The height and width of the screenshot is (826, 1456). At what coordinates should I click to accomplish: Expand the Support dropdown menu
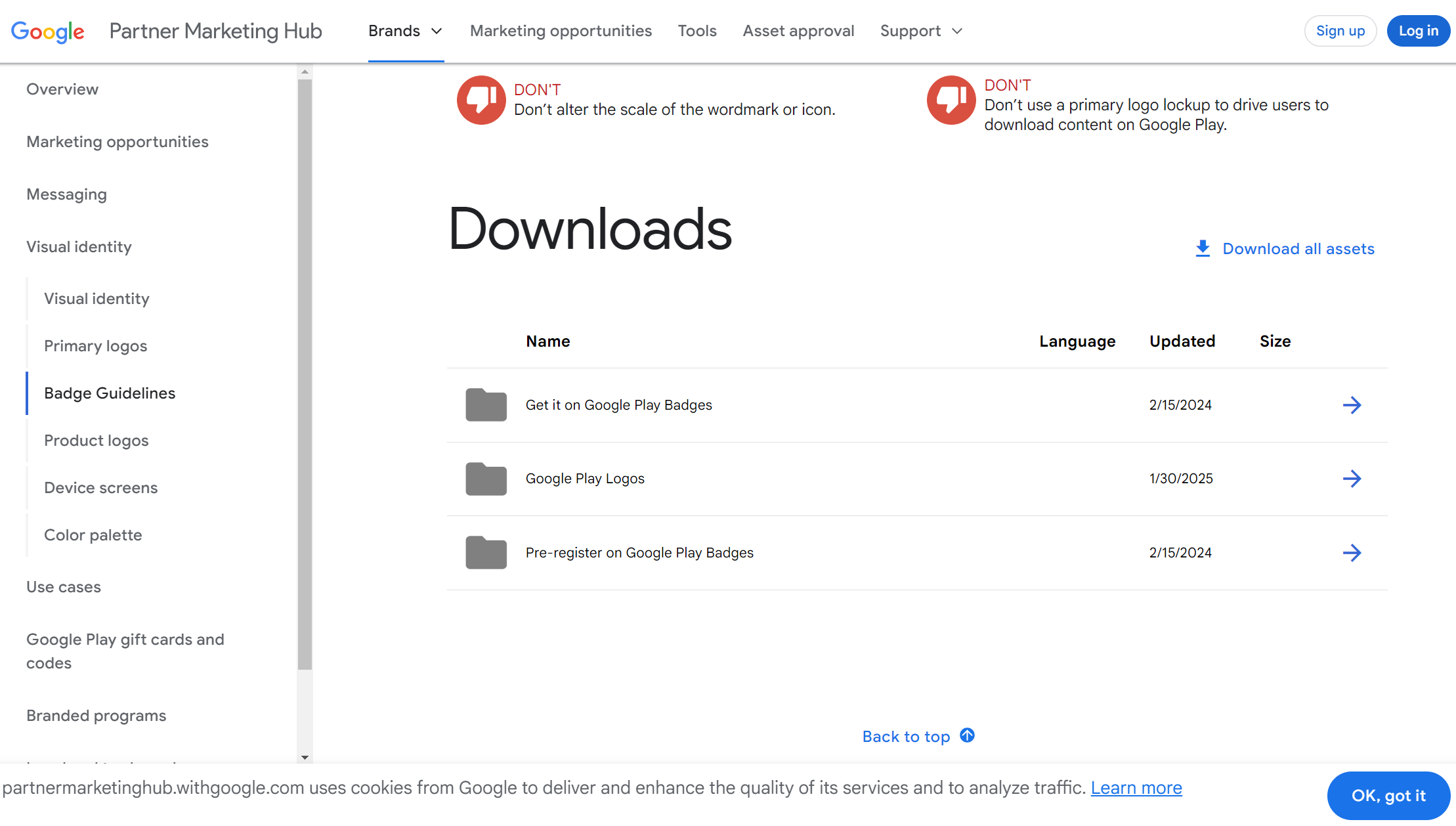tap(921, 31)
